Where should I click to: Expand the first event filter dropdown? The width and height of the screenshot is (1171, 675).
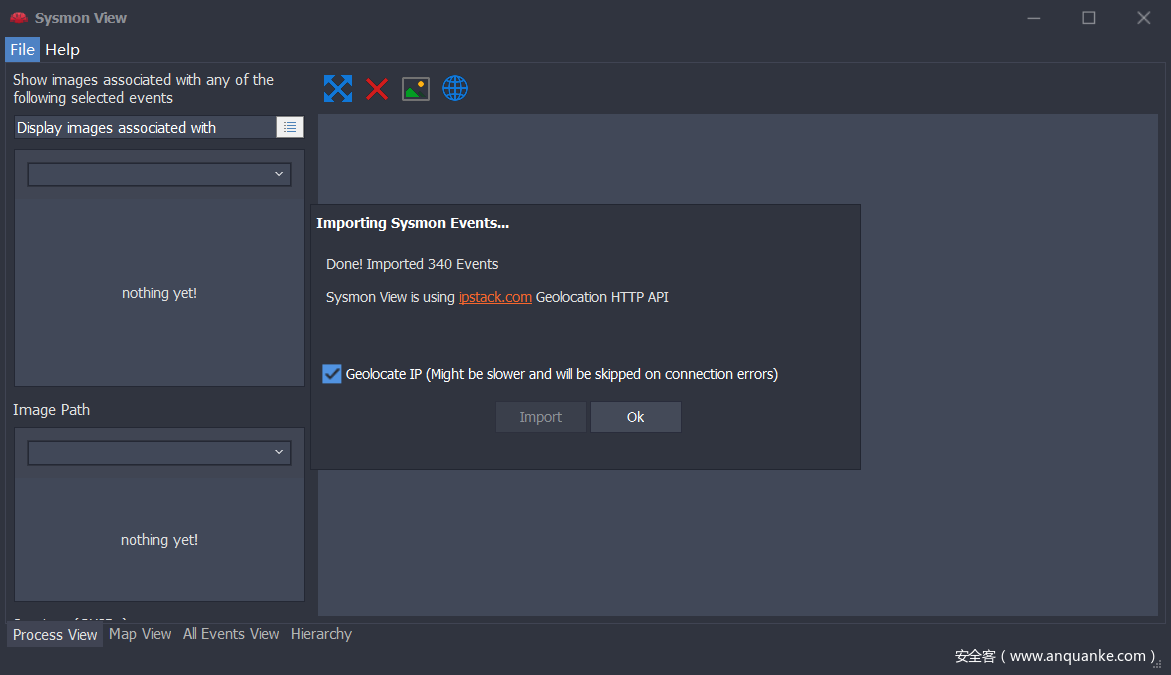(x=159, y=175)
